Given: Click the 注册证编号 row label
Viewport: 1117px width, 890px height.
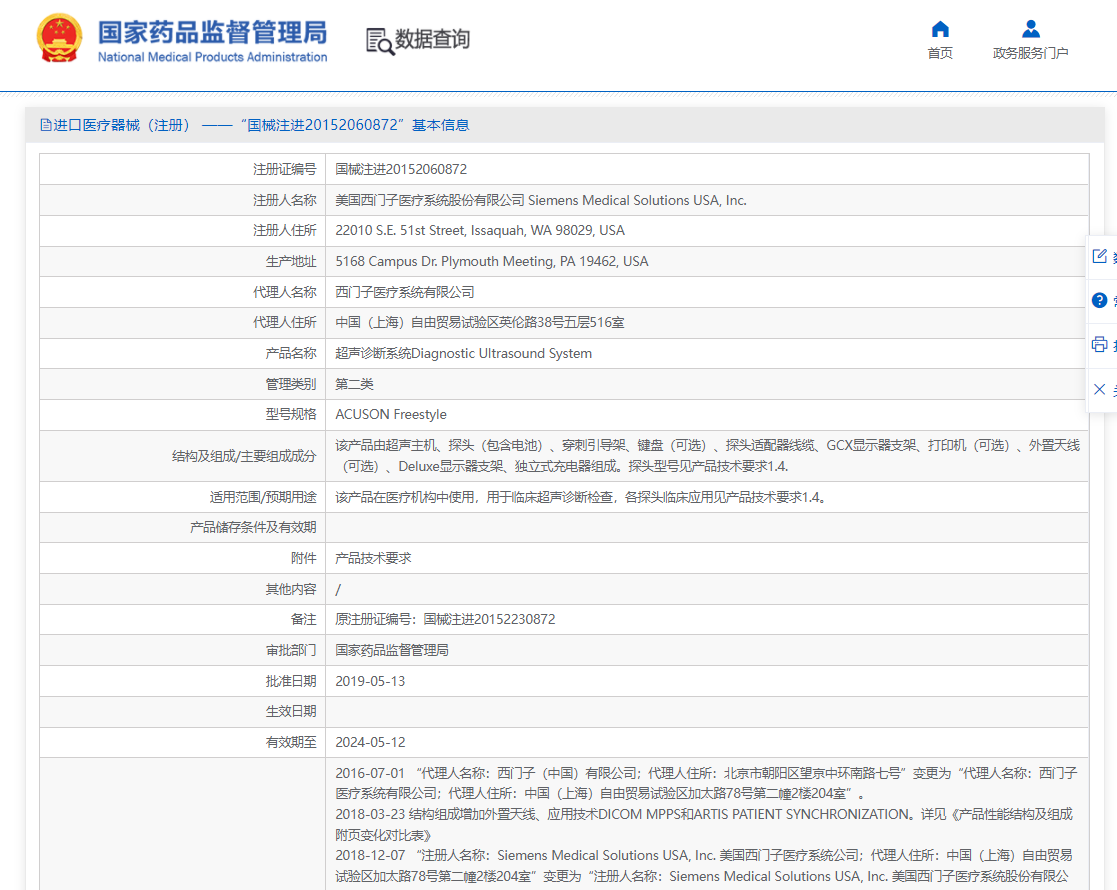Looking at the screenshot, I should click(284, 170).
